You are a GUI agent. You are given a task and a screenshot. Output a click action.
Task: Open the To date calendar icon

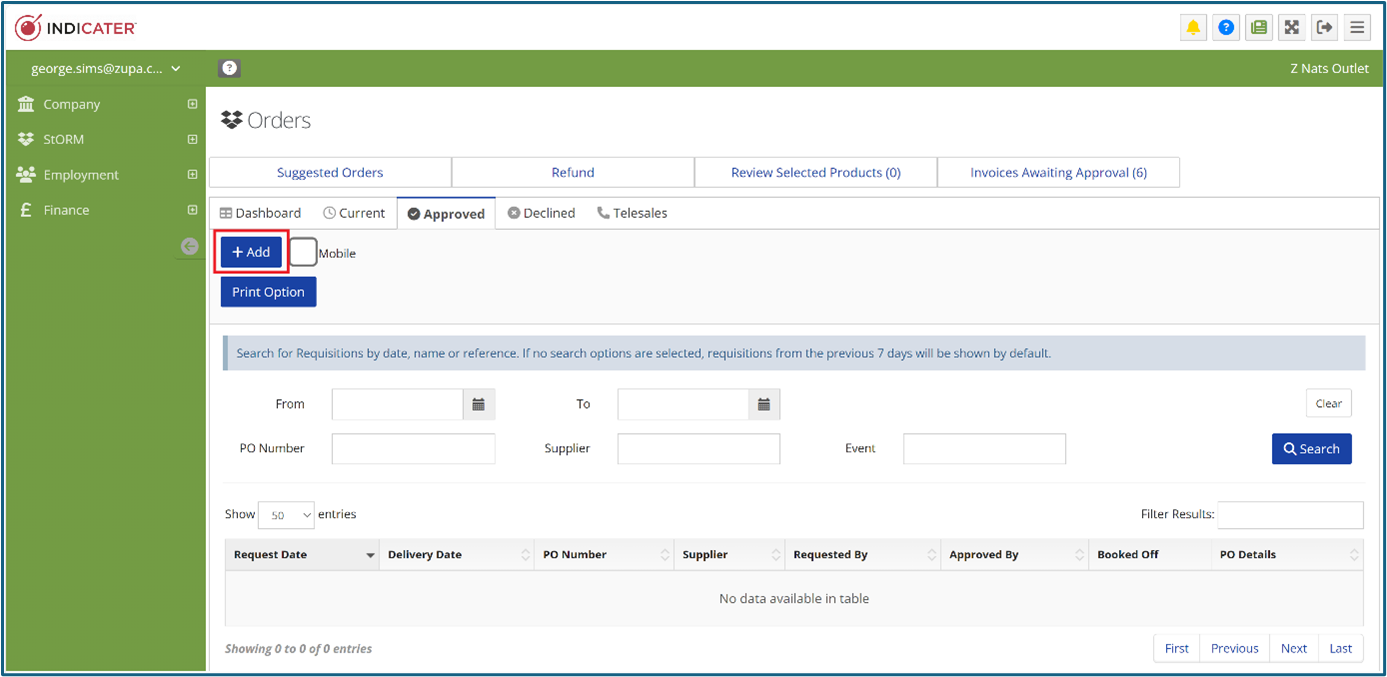coord(764,404)
